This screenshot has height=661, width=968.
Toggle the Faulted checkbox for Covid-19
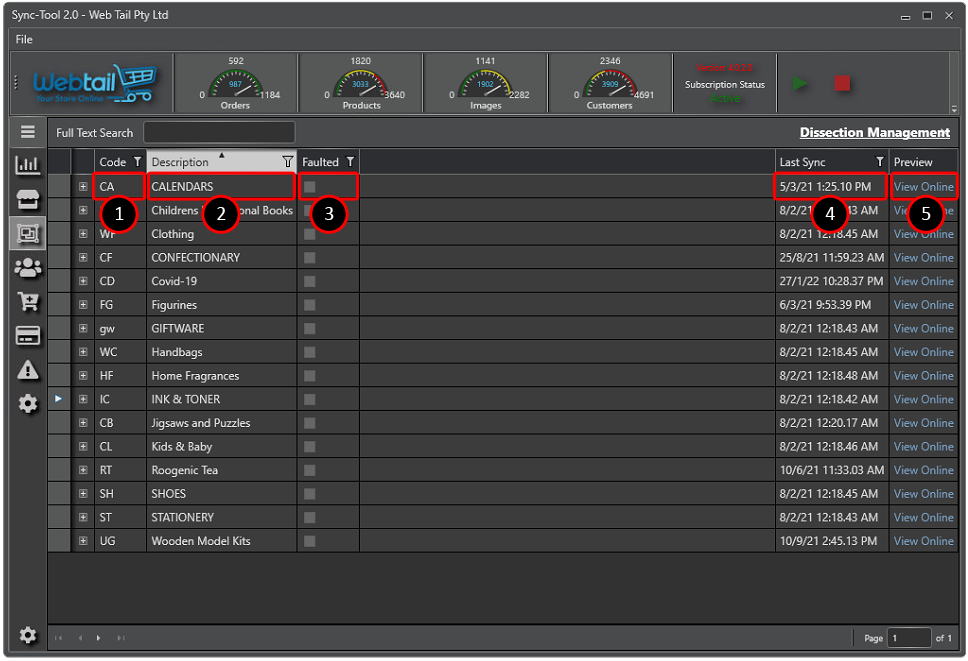pos(310,281)
